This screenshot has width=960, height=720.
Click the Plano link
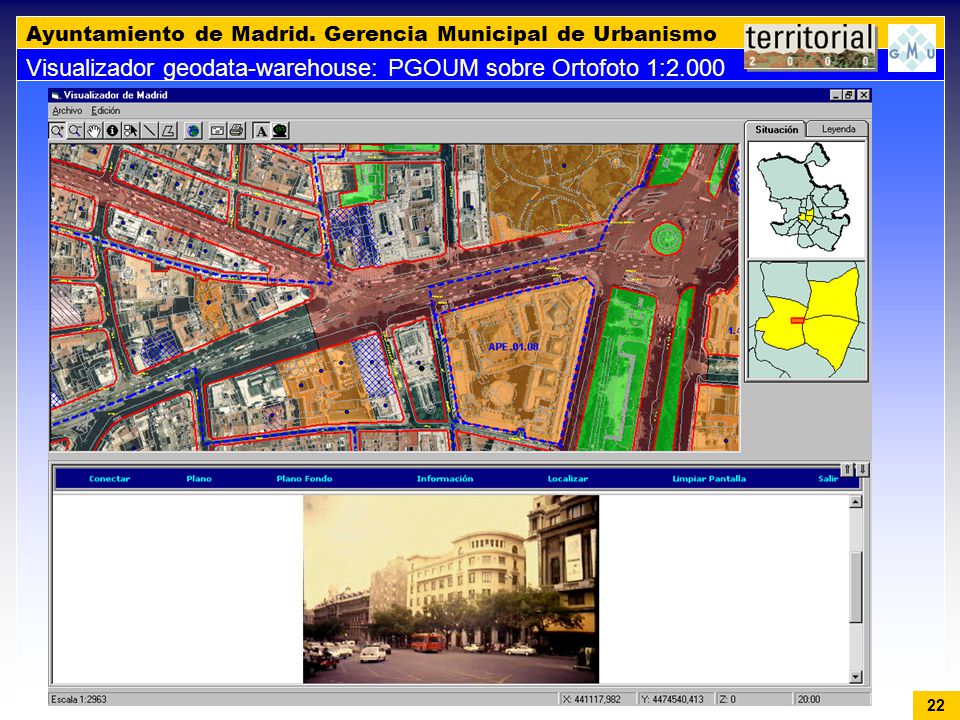(199, 479)
